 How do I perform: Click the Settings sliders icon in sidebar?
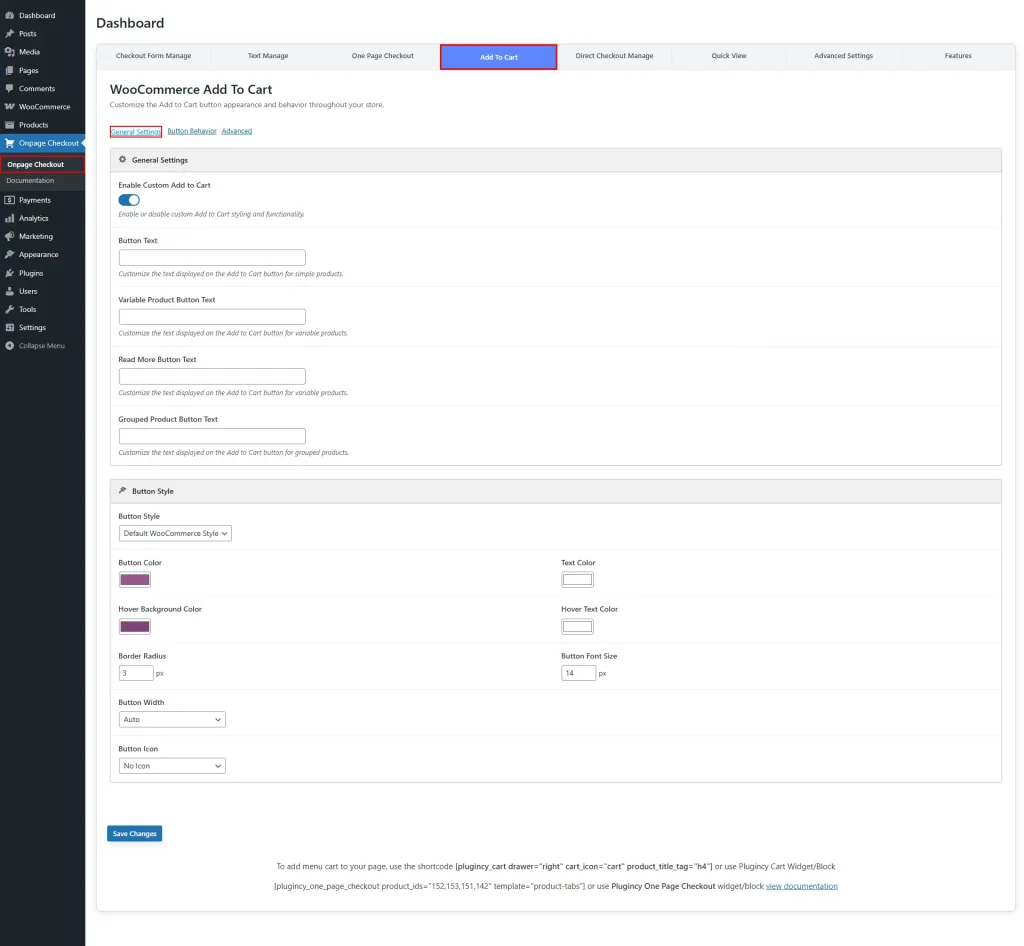coord(10,327)
